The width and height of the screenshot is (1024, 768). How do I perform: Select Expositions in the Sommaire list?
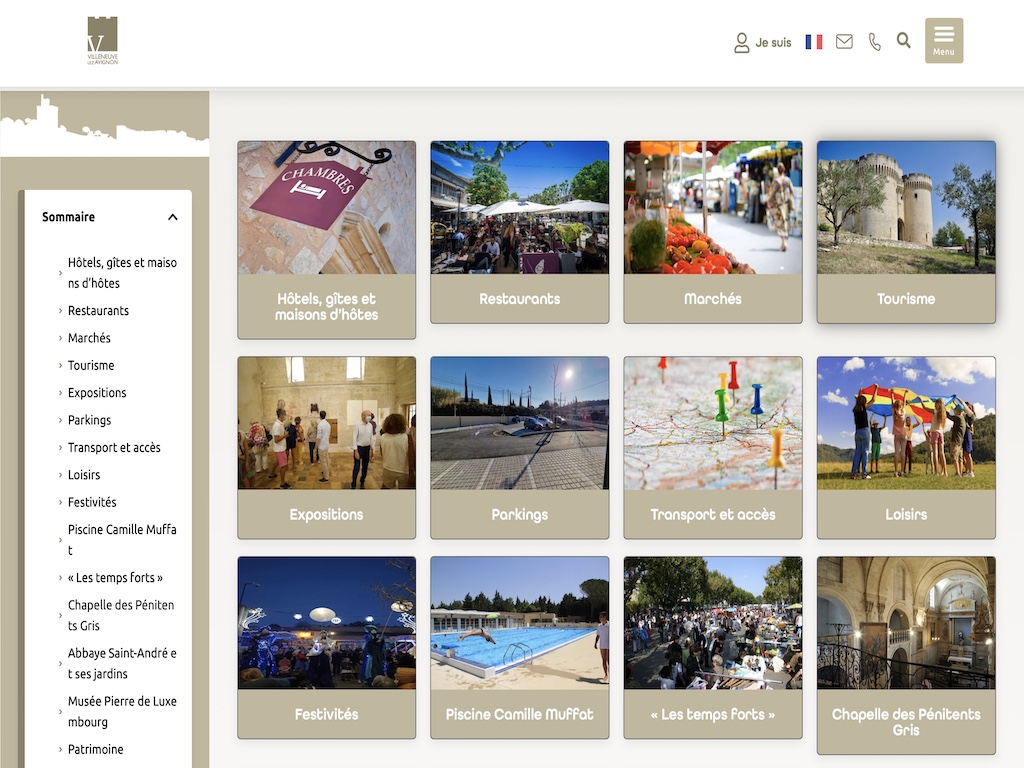coord(97,393)
